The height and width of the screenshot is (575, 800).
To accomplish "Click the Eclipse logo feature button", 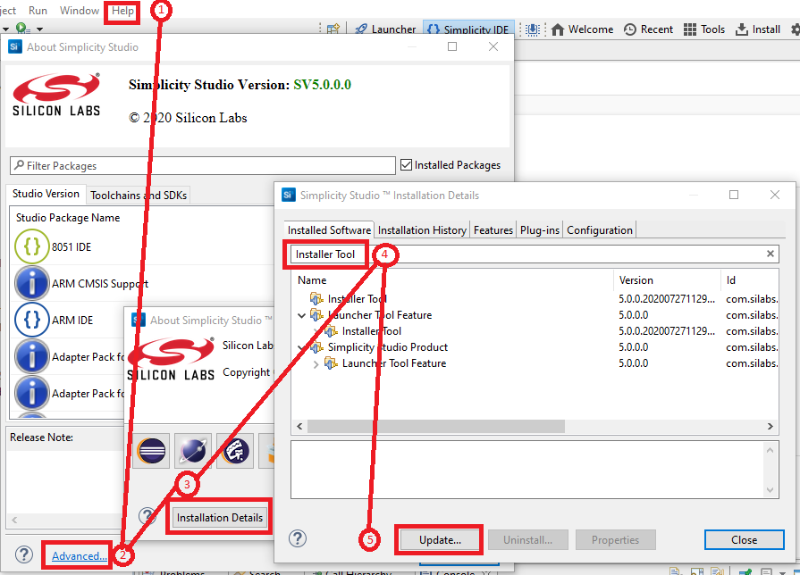I will [152, 451].
